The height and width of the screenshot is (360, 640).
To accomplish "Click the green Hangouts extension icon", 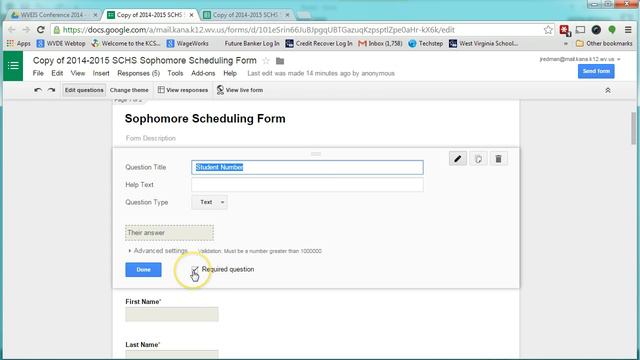I will (612, 30).
